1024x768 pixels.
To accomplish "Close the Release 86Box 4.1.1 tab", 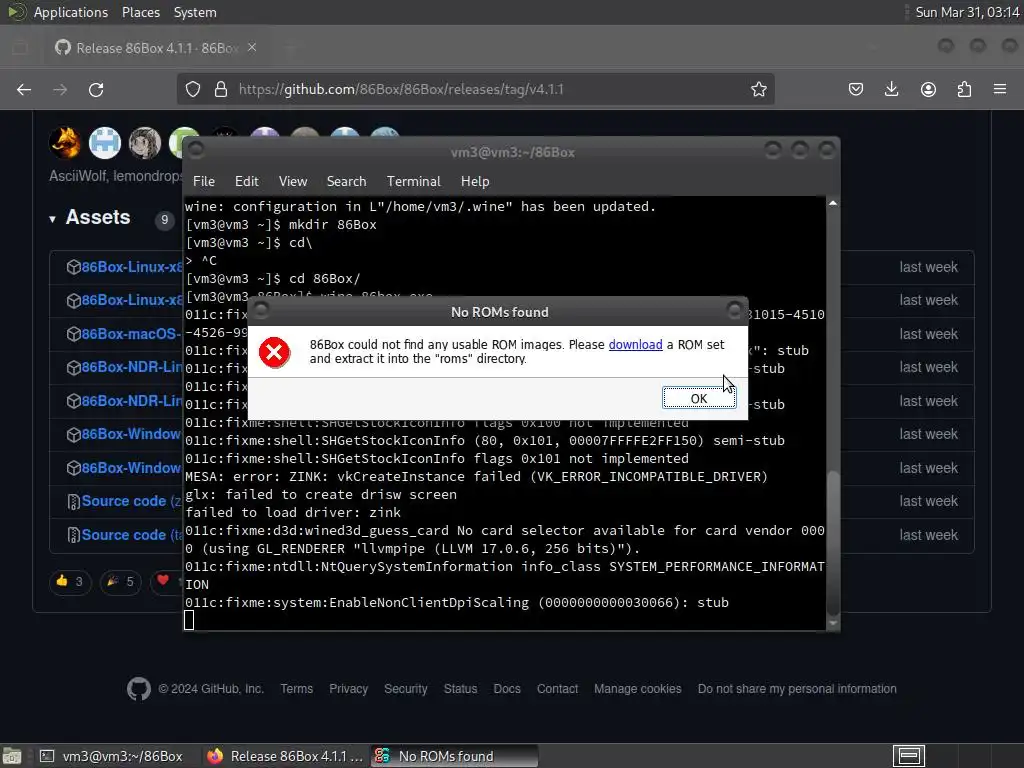I will pyautogui.click(x=252, y=48).
